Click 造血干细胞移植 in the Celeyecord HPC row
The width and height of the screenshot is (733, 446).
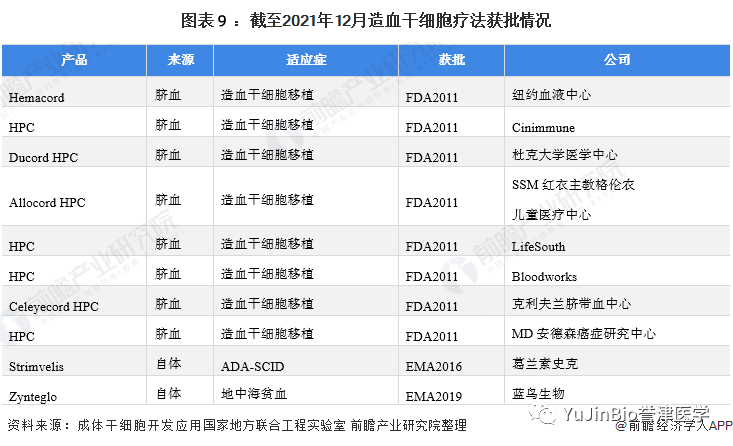coord(267,304)
